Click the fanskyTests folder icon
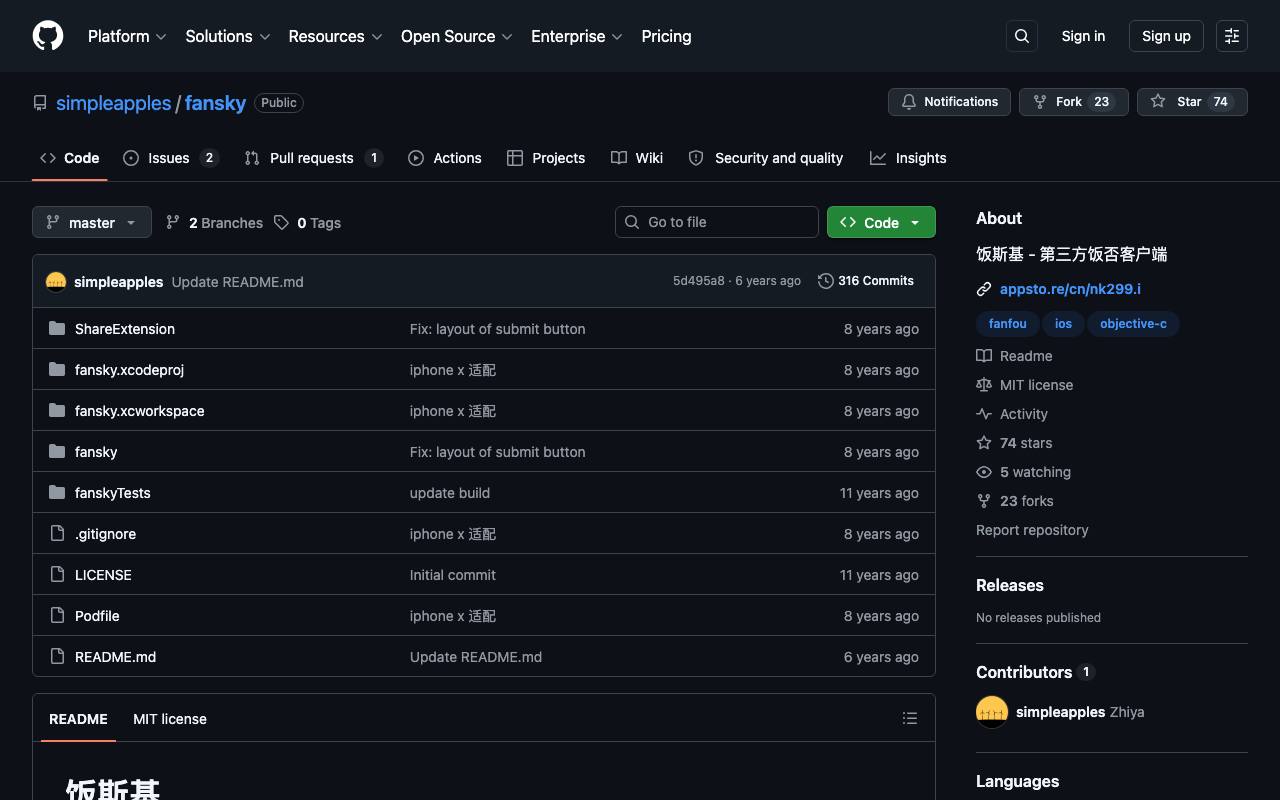 57,493
